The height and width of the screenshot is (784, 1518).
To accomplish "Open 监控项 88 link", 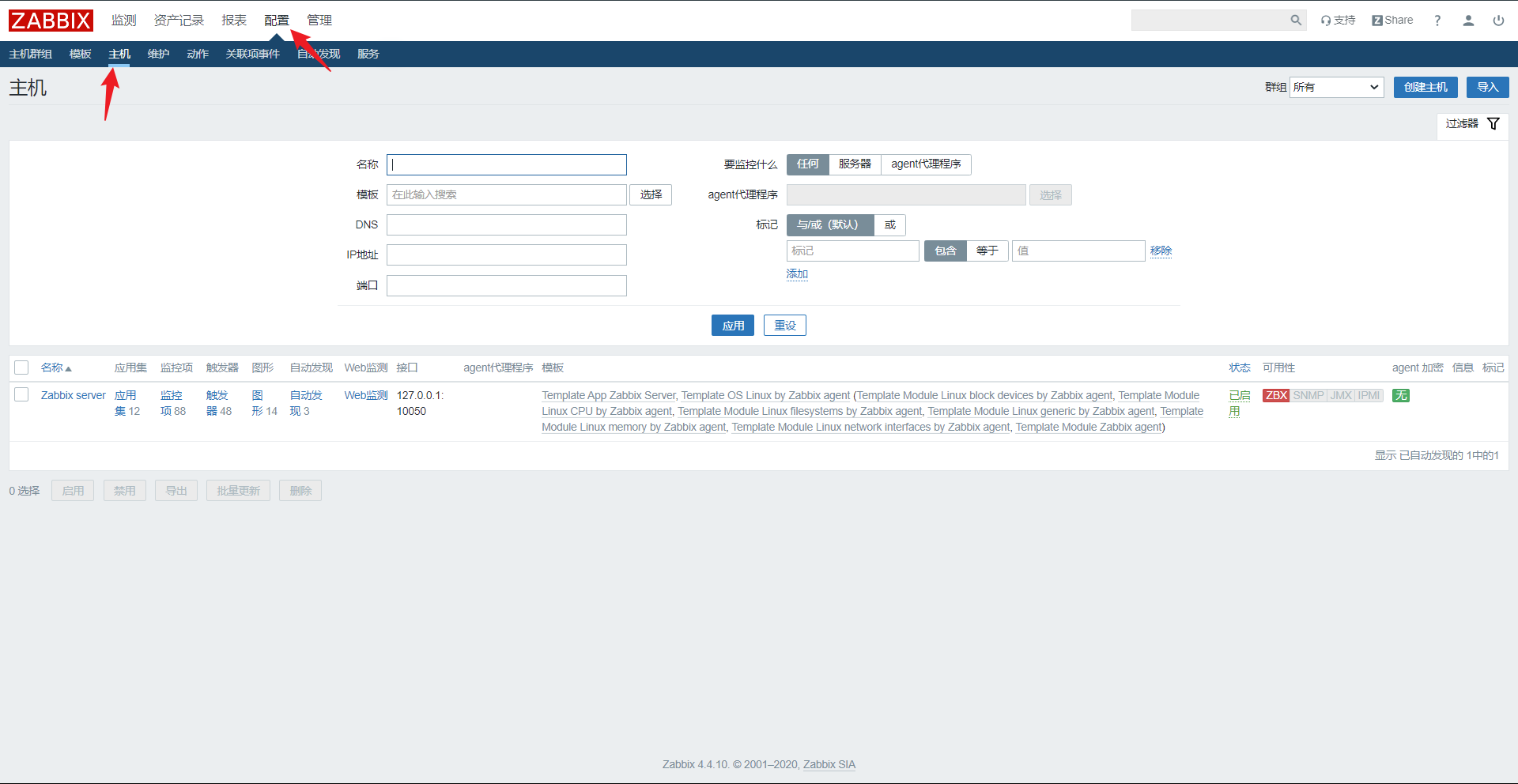I will (x=173, y=404).
